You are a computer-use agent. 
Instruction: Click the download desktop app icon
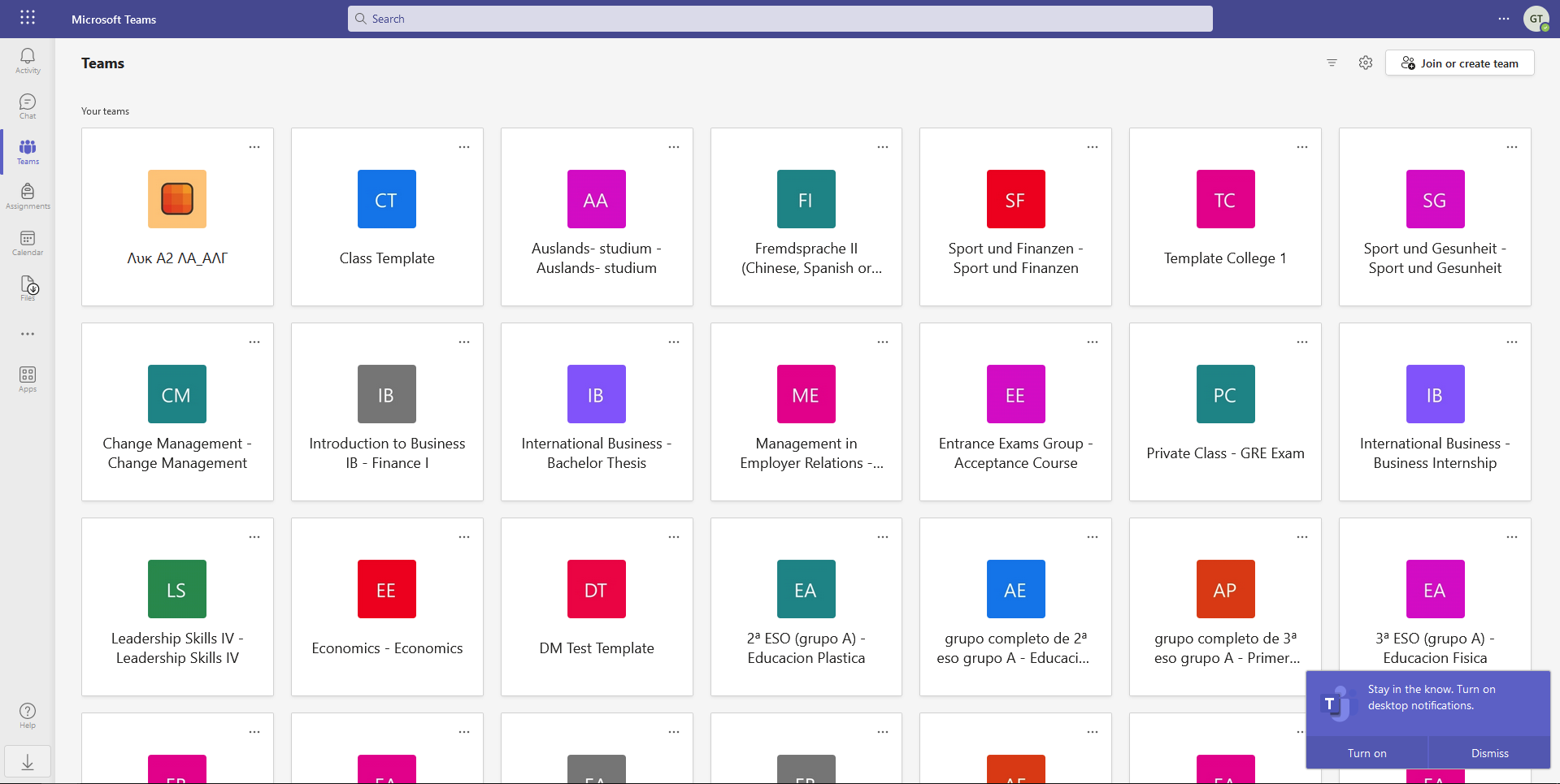click(x=28, y=762)
